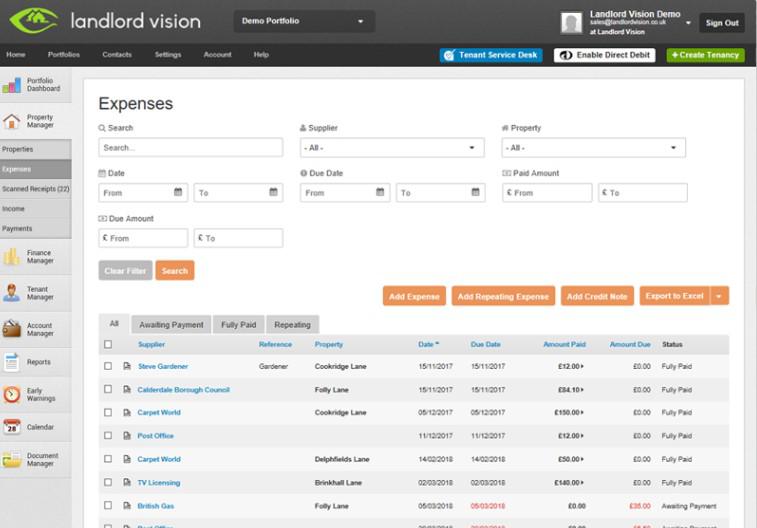Open document icon for TV Licensing row
The image size is (757, 528).
coord(127,483)
